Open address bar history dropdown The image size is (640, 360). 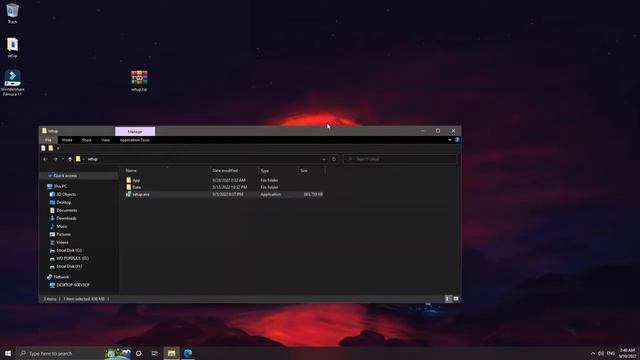pyautogui.click(x=324, y=159)
